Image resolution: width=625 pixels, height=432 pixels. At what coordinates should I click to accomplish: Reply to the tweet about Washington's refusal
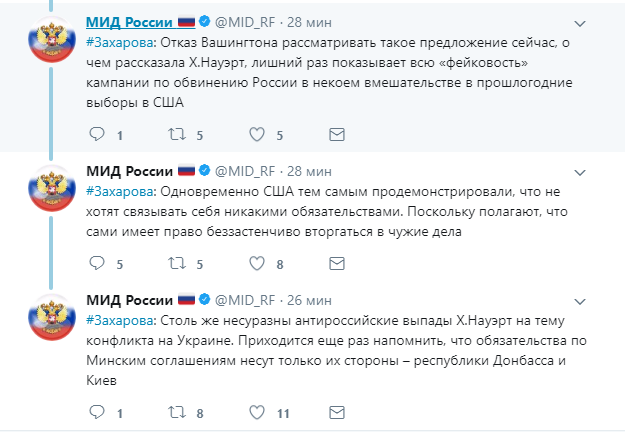tap(97, 134)
